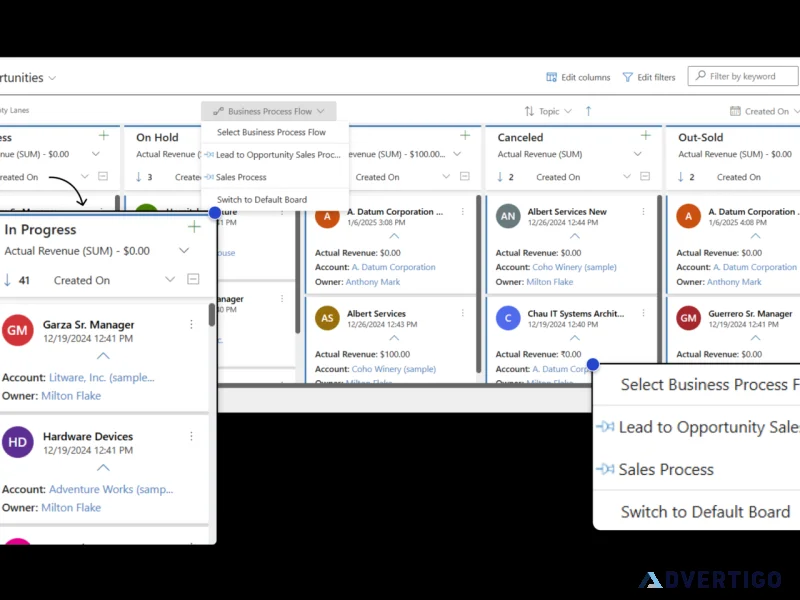This screenshot has height=600, width=800.
Task: Collapse details of Guerrero Sr. Manager card
Action: [755, 338]
